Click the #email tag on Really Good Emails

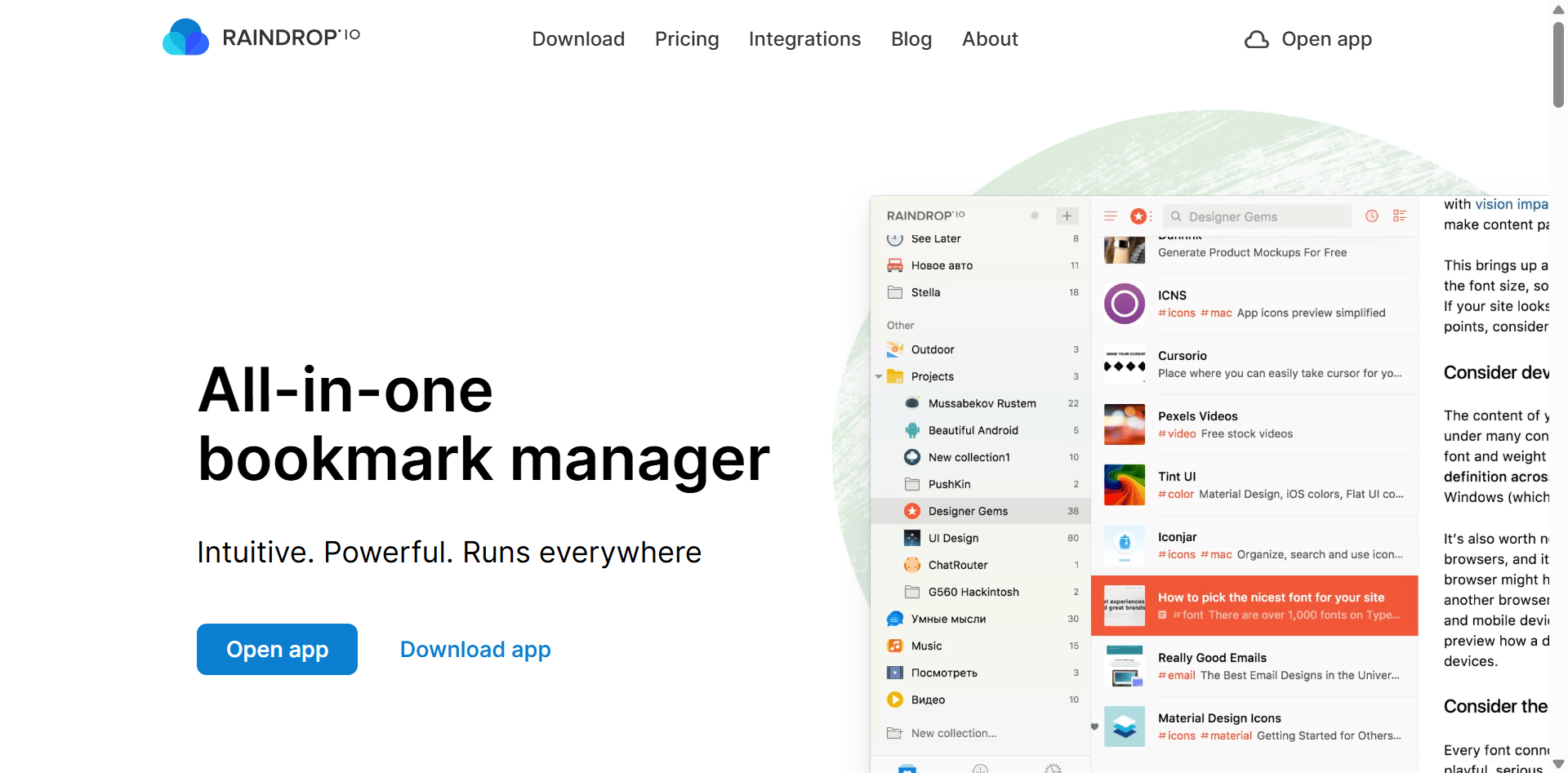click(1177, 675)
